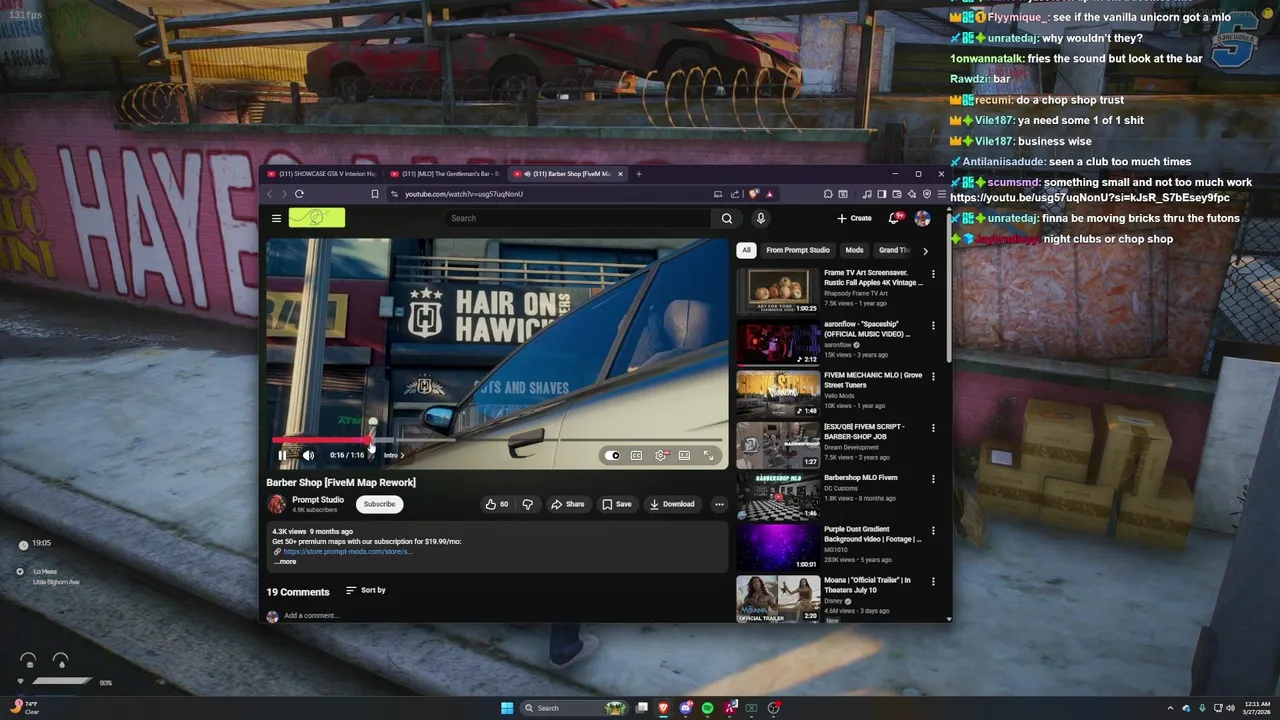The width and height of the screenshot is (1280, 720).
Task: Reload the page in browser
Action: (x=299, y=194)
